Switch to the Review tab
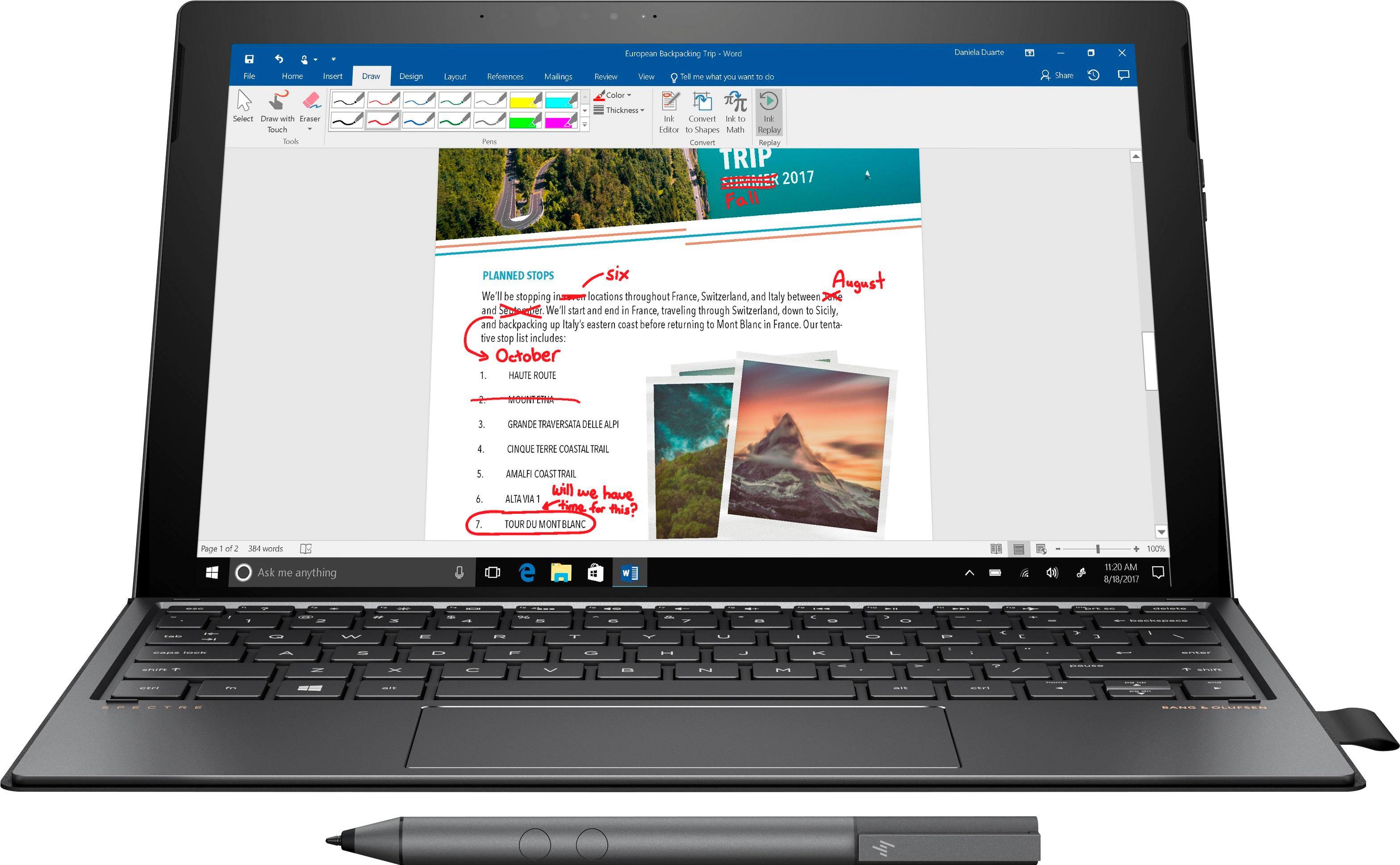The height and width of the screenshot is (865, 1400). [606, 77]
